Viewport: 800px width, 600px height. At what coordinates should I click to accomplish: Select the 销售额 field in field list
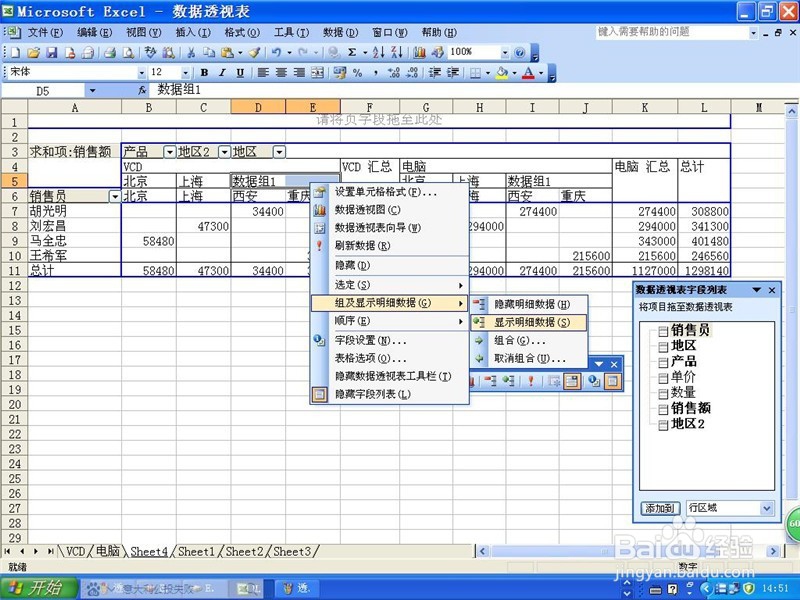pyautogui.click(x=690, y=408)
